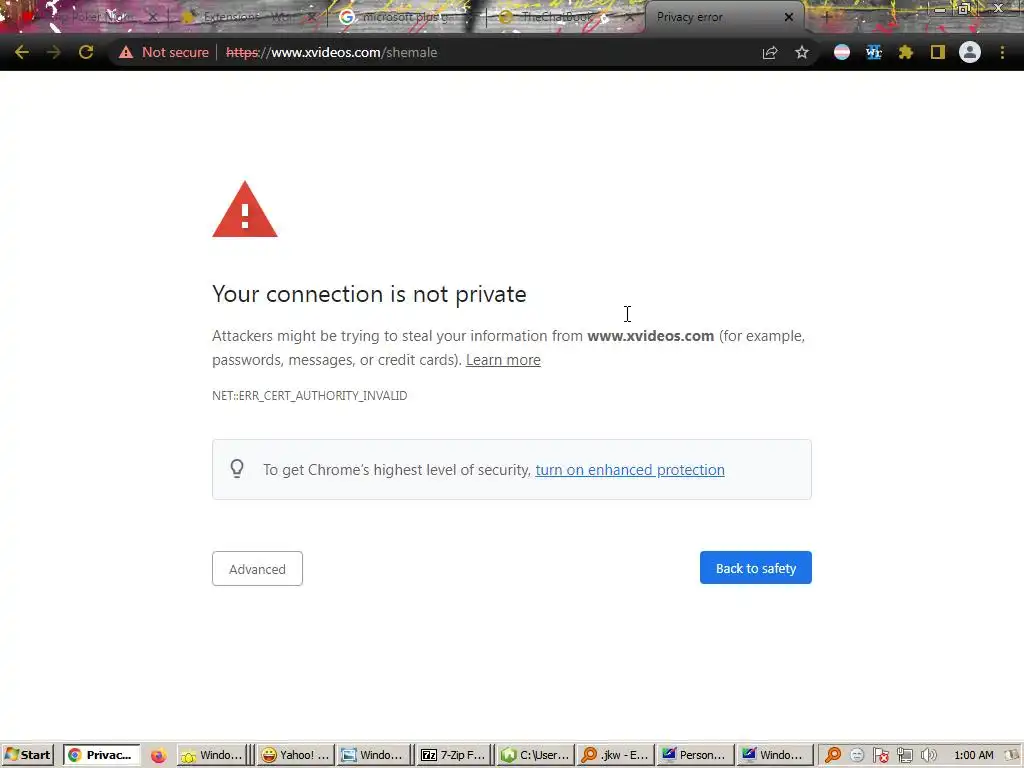Click turn on enhanced protection link

630,470
